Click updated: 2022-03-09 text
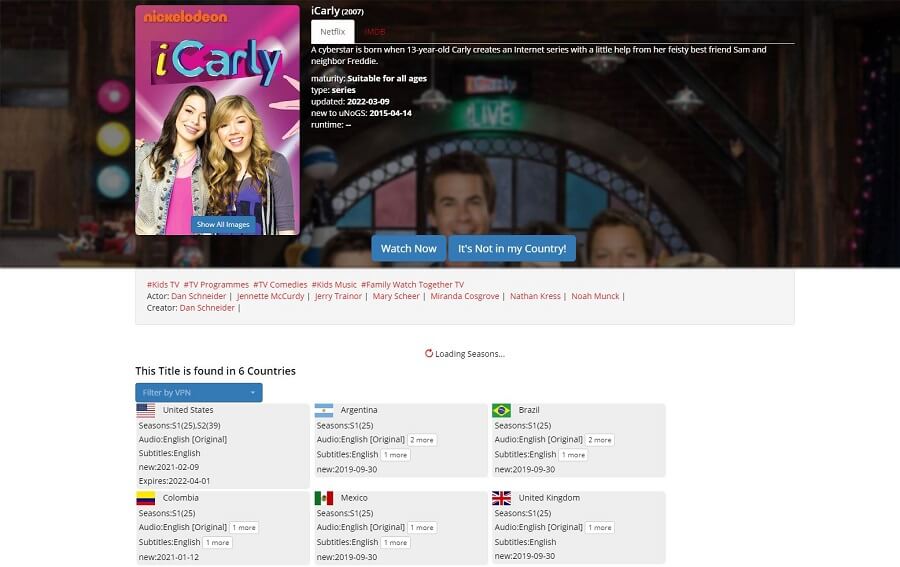Viewport: 900px width, 567px height. [x=350, y=102]
